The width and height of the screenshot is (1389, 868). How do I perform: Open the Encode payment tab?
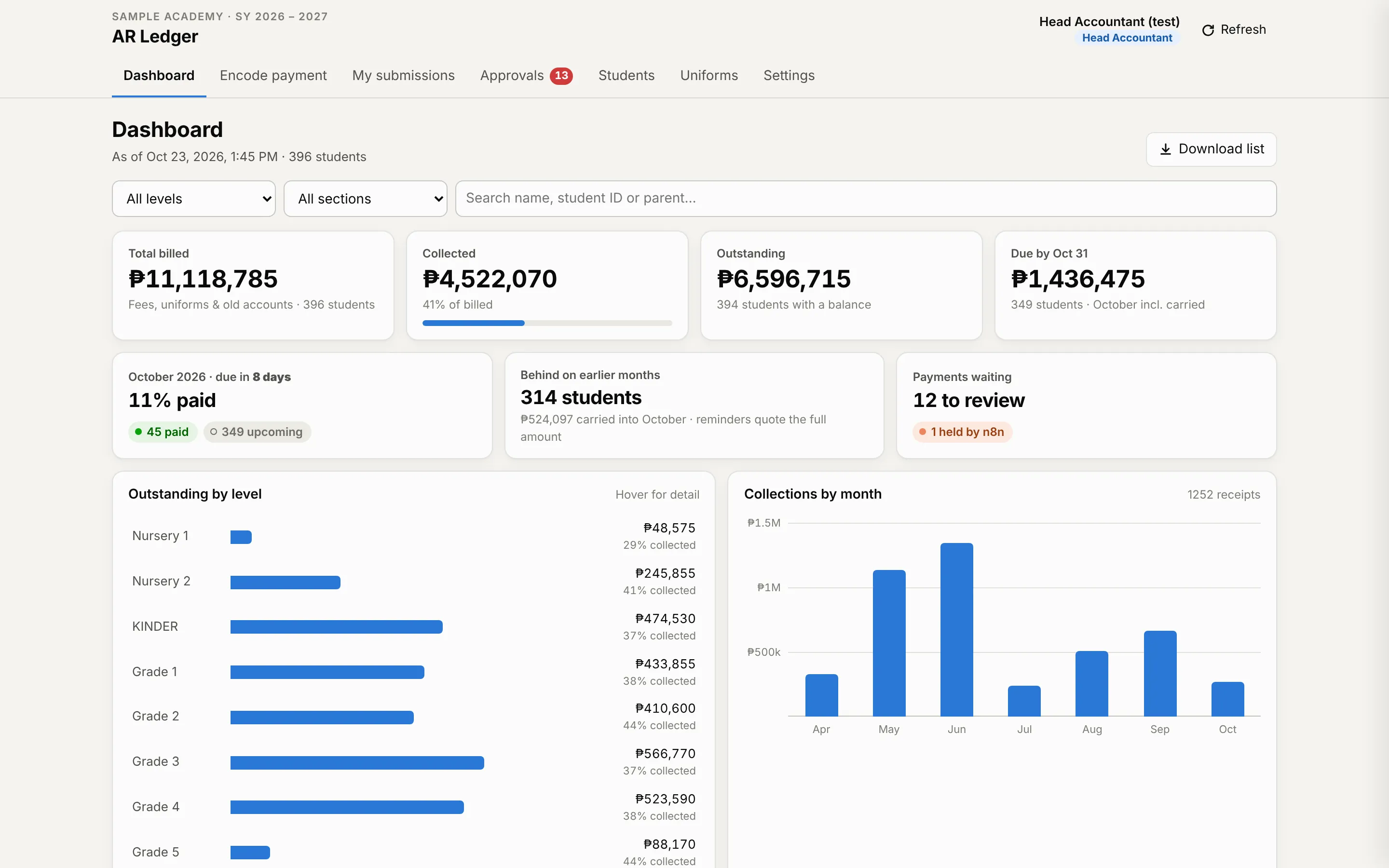pyautogui.click(x=273, y=76)
